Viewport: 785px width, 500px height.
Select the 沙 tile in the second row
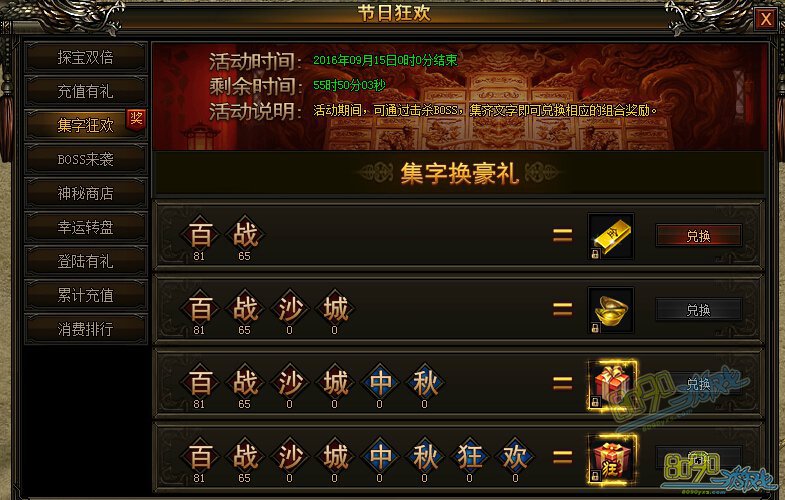click(290, 308)
